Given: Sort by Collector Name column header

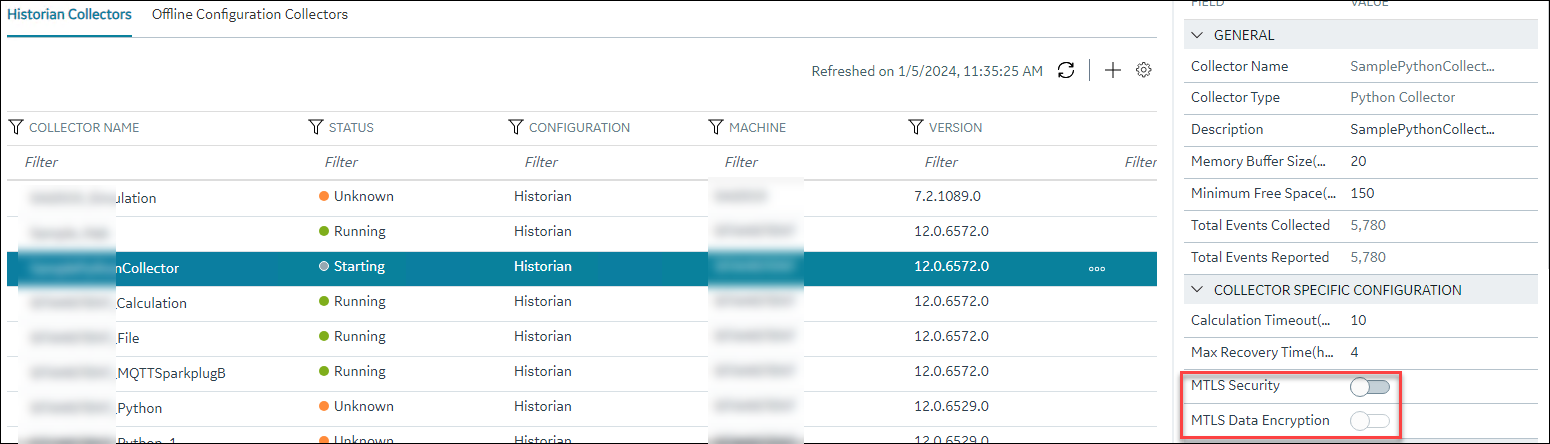Looking at the screenshot, I should (84, 128).
